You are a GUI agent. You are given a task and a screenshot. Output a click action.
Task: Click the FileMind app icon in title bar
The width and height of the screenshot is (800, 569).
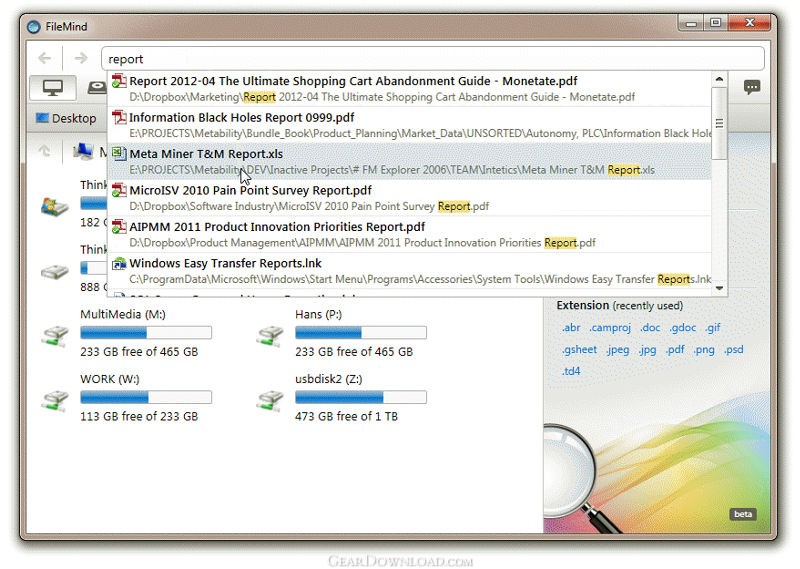click(34, 27)
